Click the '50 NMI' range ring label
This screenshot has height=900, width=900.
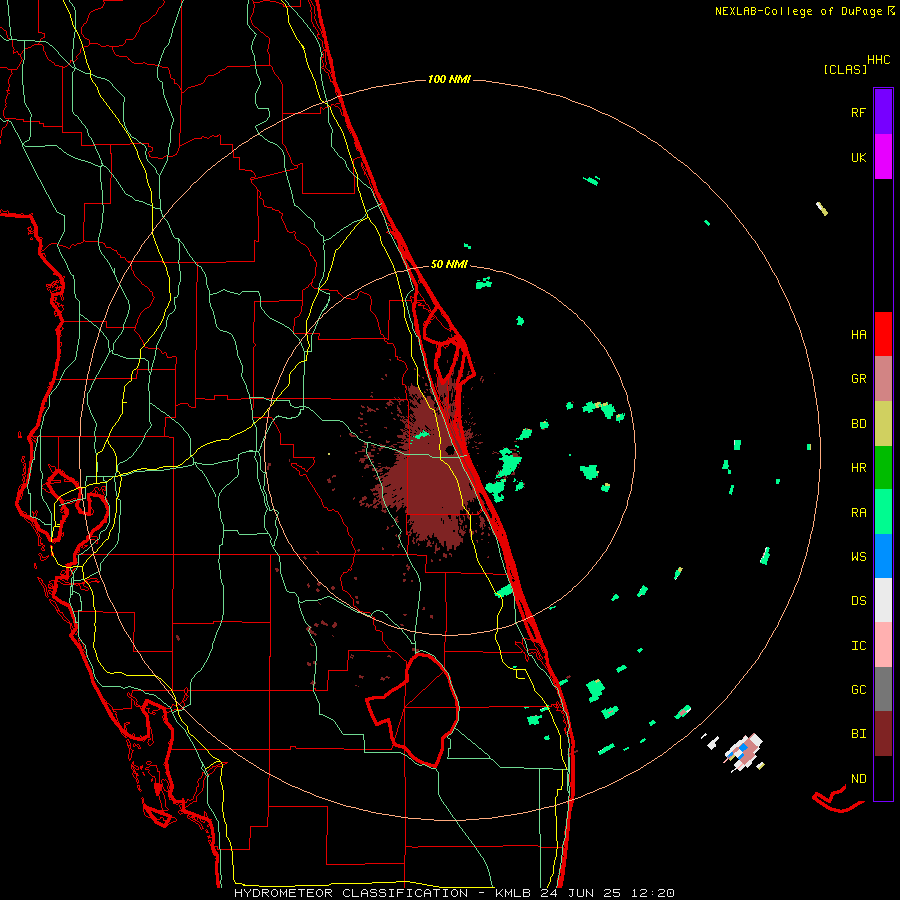(x=449, y=264)
